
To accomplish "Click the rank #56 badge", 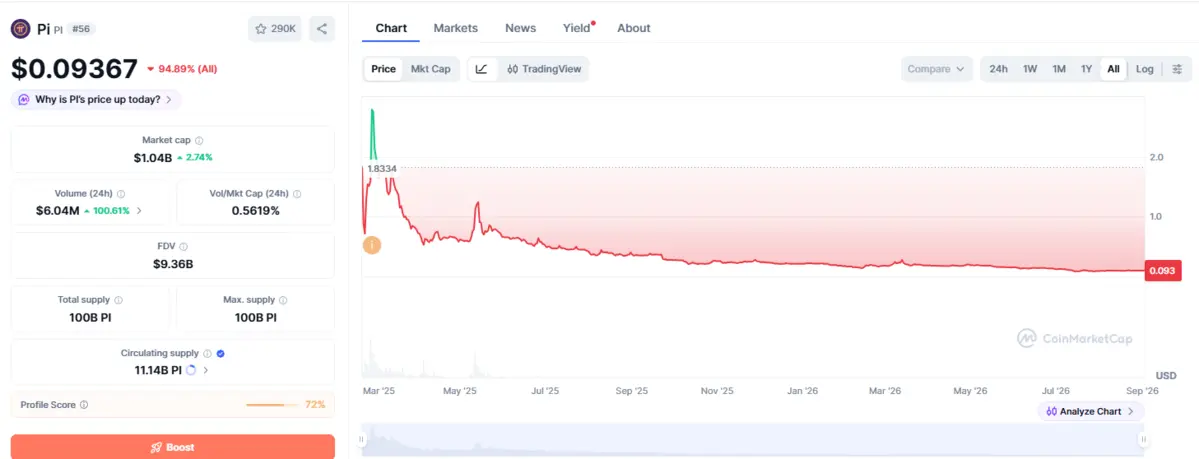I will [x=81, y=29].
